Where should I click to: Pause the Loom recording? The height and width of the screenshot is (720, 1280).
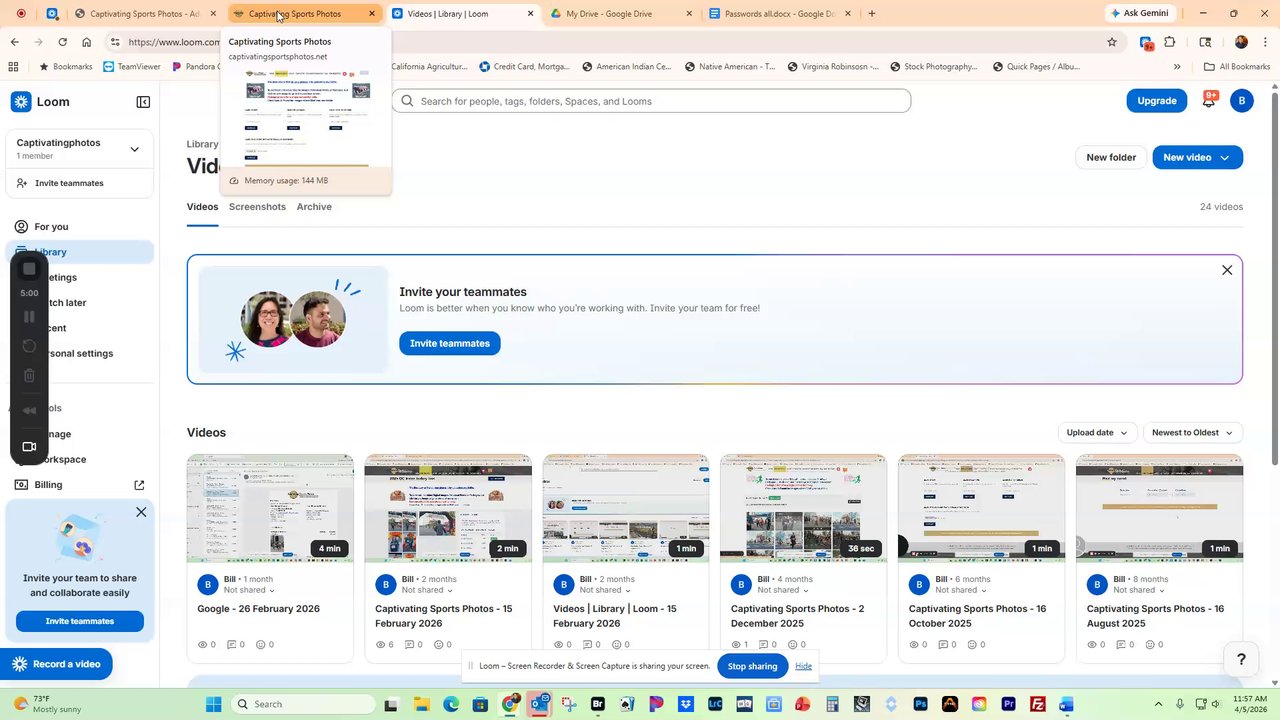click(x=29, y=316)
